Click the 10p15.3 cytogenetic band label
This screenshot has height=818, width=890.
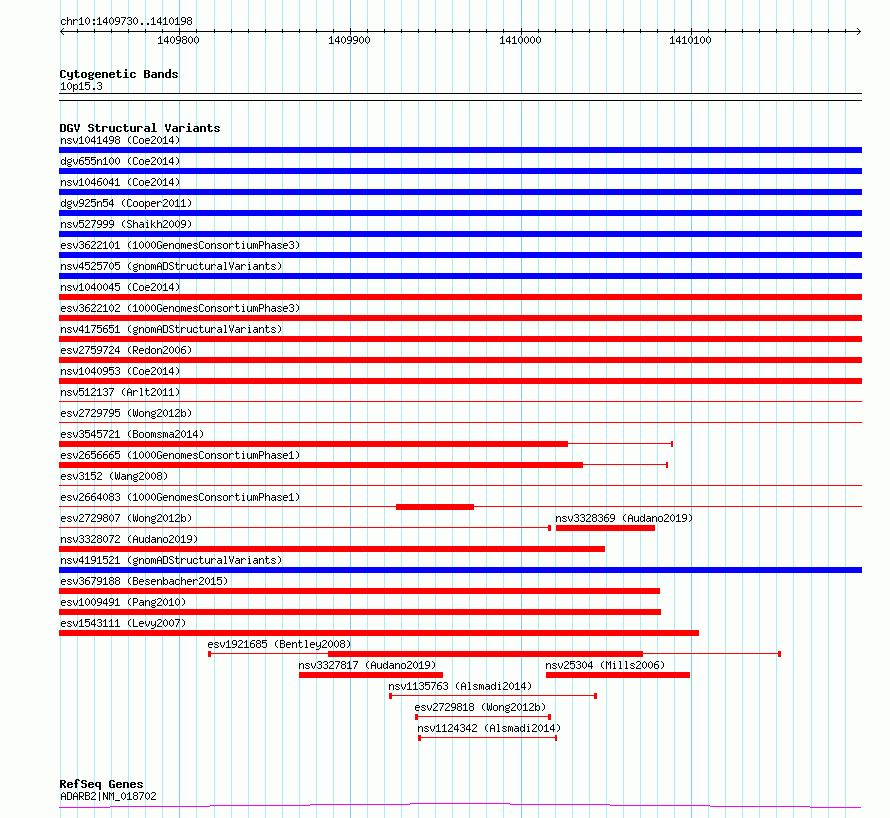click(81, 86)
